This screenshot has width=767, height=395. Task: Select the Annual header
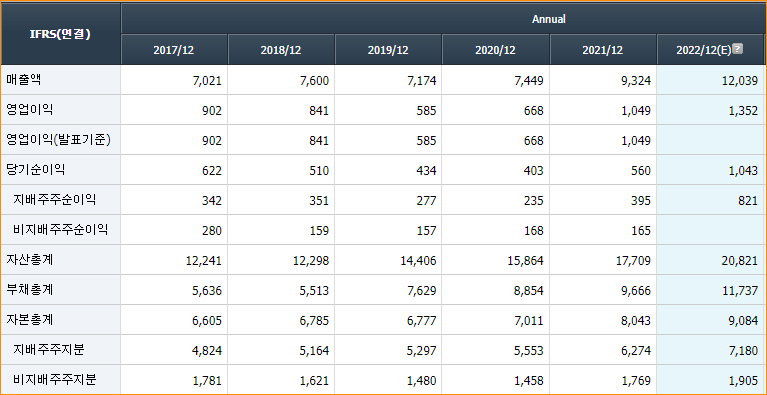point(549,19)
